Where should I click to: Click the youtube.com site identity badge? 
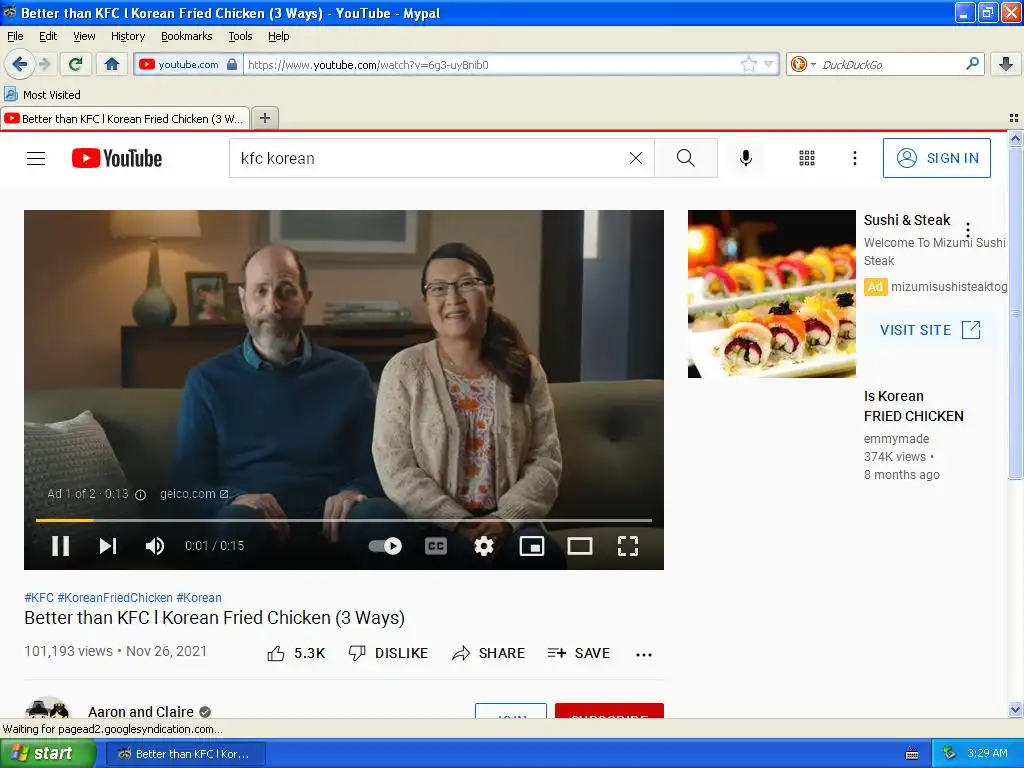[x=188, y=64]
